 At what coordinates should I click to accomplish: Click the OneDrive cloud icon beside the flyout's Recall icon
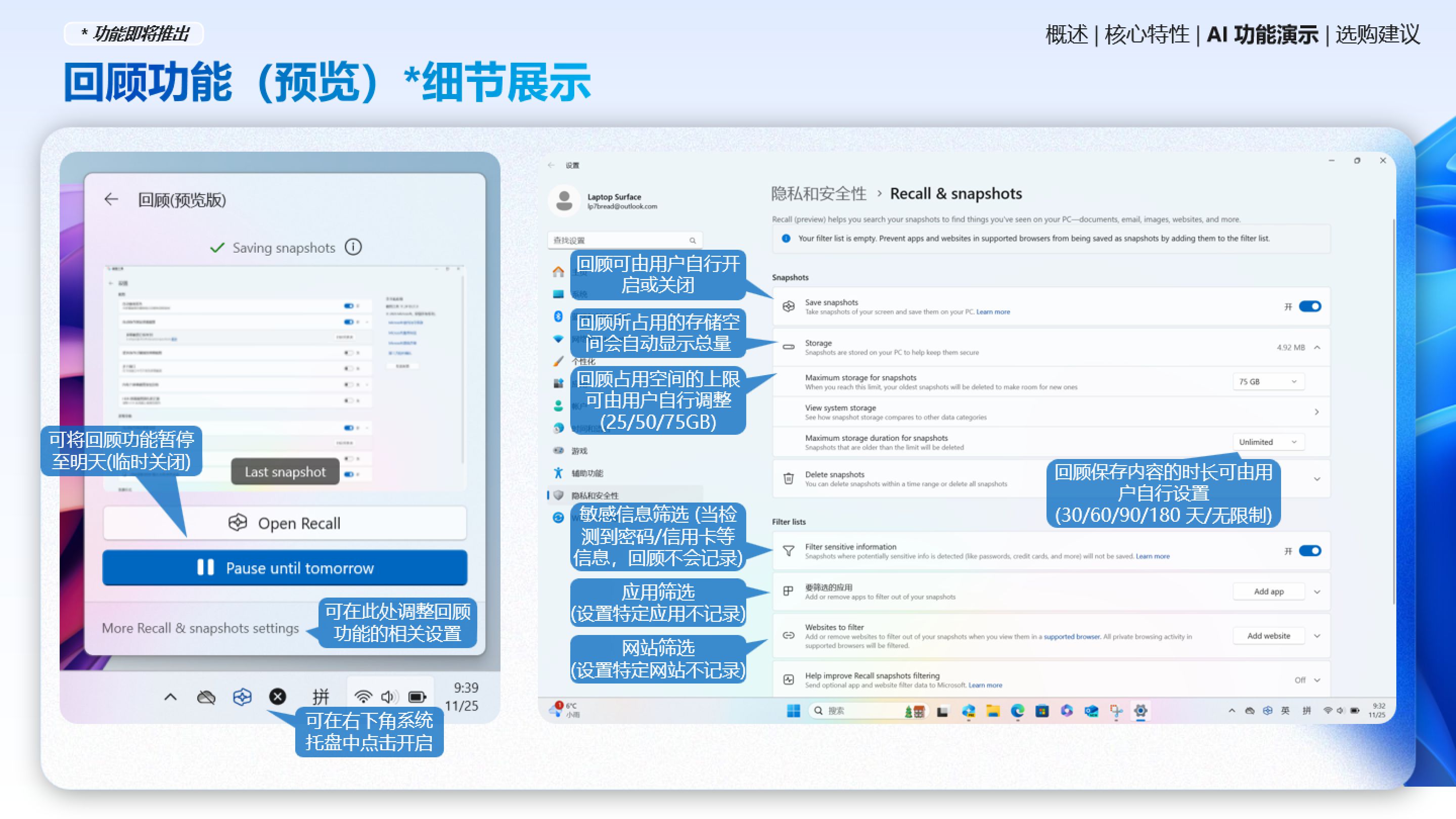[x=206, y=697]
